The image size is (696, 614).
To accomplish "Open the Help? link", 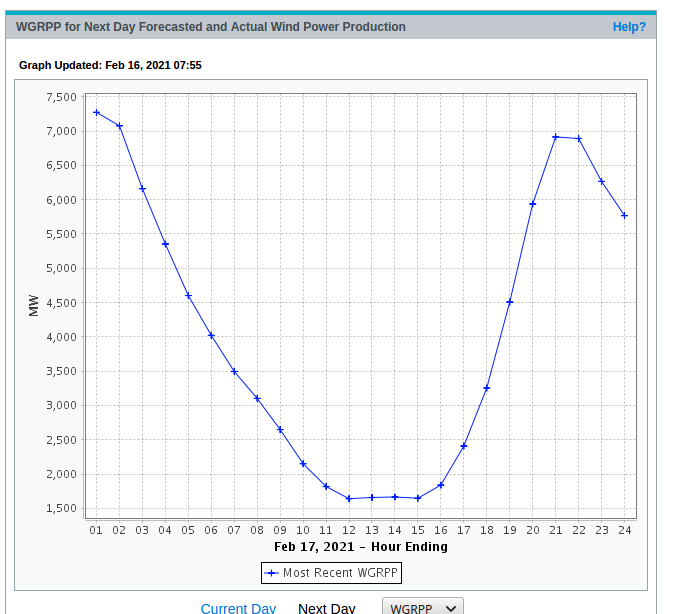I will click(x=629, y=27).
